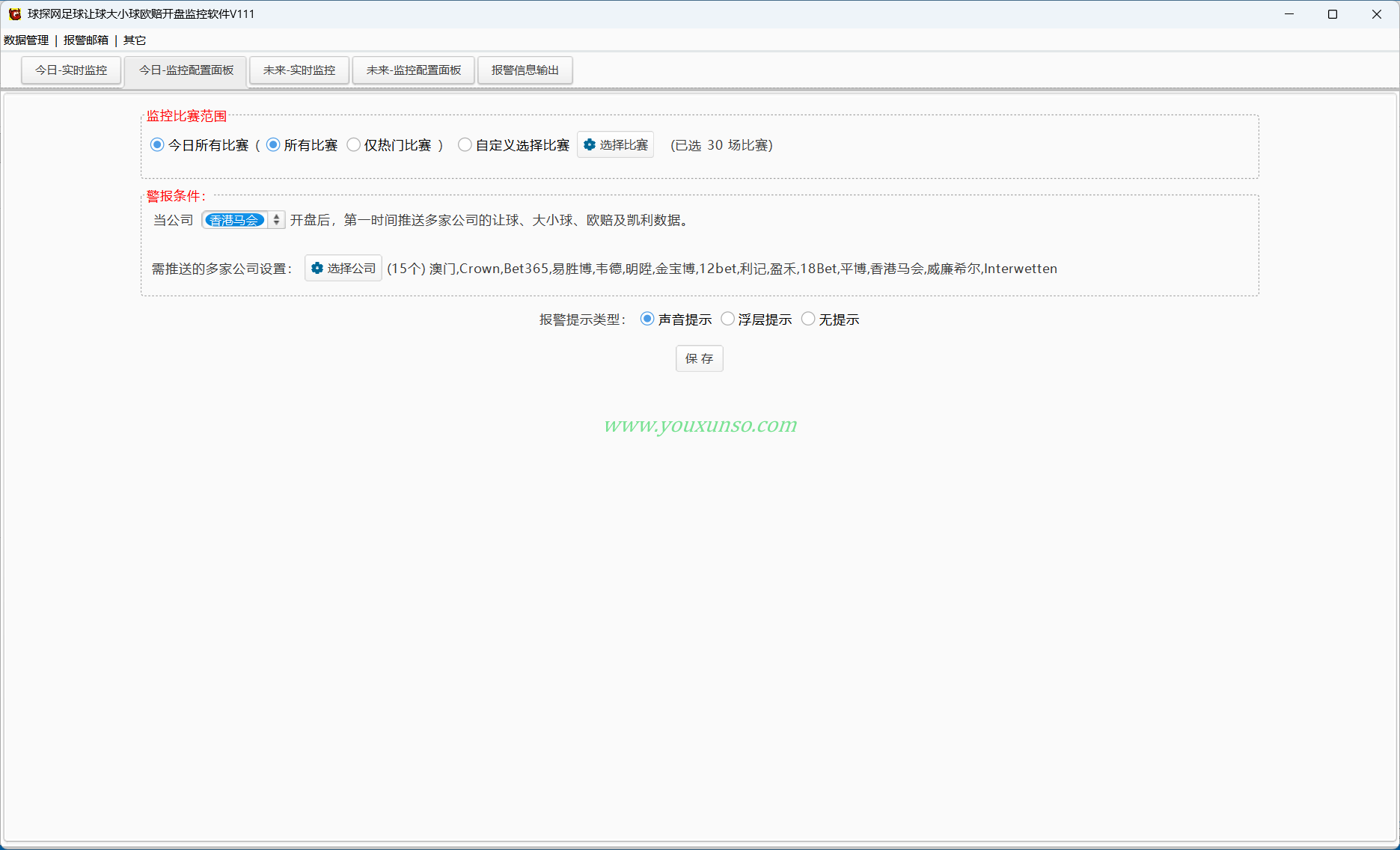This screenshot has height=850, width=1400.
Task: Switch to the 今日-监控配置面板 tab
Action: tap(186, 70)
